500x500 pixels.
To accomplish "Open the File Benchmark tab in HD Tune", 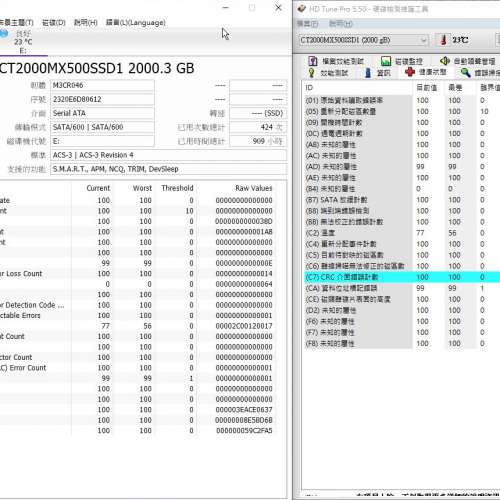I will pyautogui.click(x=336, y=61).
